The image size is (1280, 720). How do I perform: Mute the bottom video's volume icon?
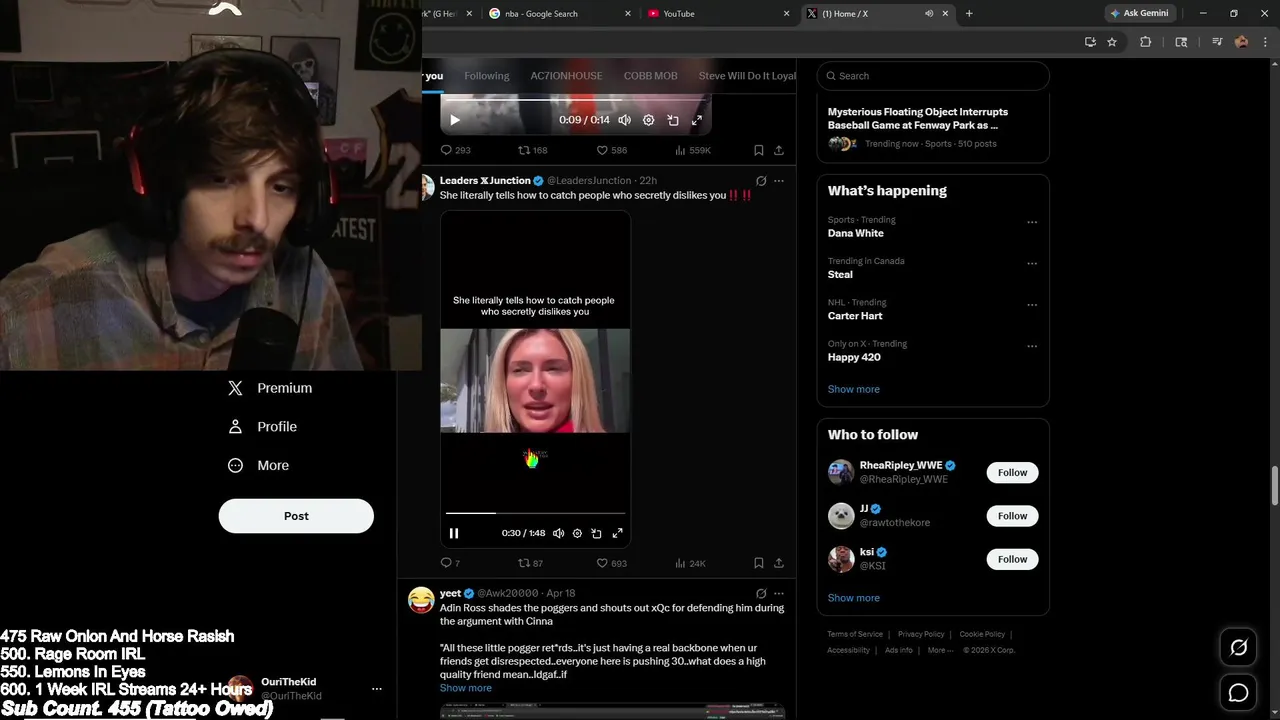coord(558,533)
